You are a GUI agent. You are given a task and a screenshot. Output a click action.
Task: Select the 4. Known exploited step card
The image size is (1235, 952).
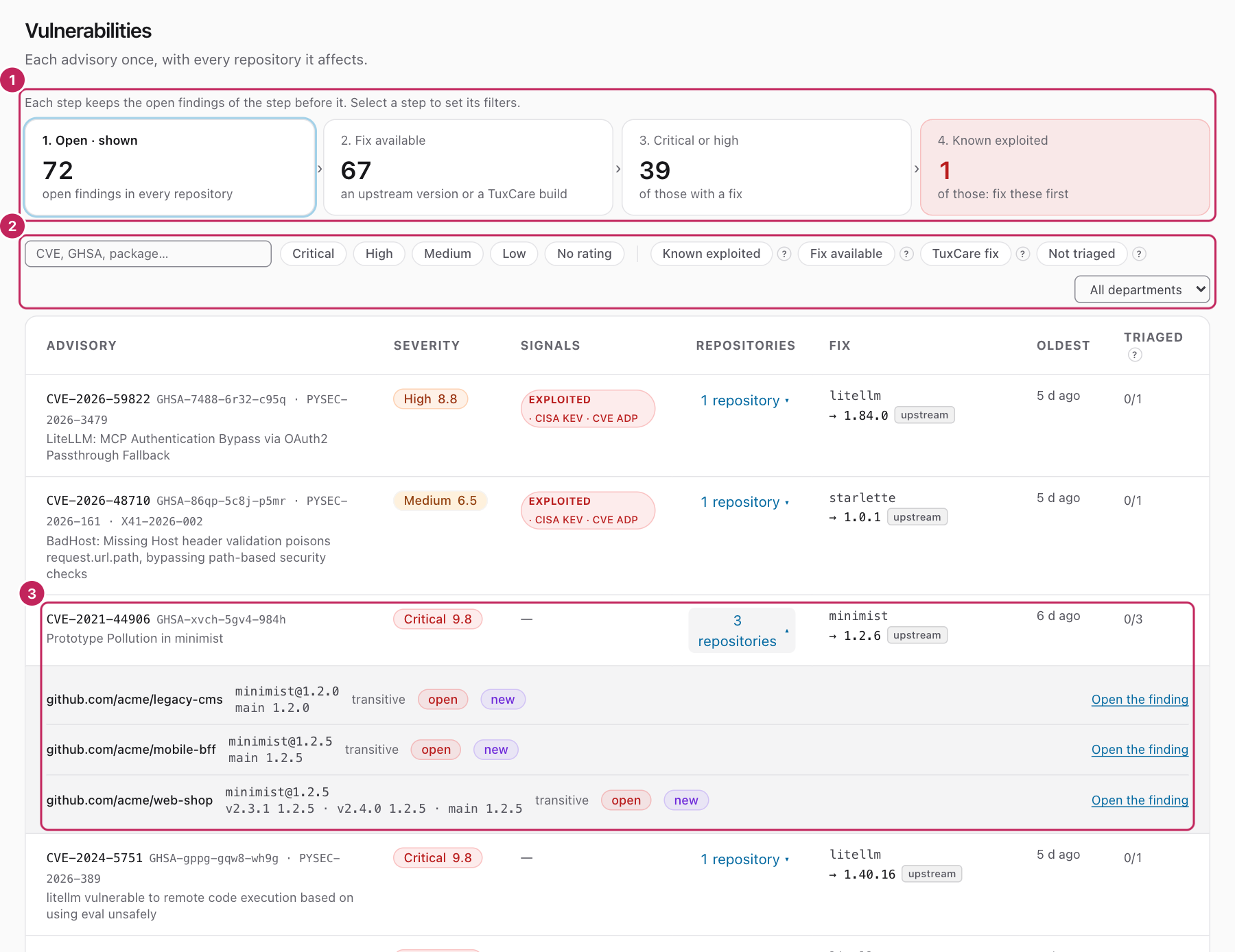click(1065, 168)
